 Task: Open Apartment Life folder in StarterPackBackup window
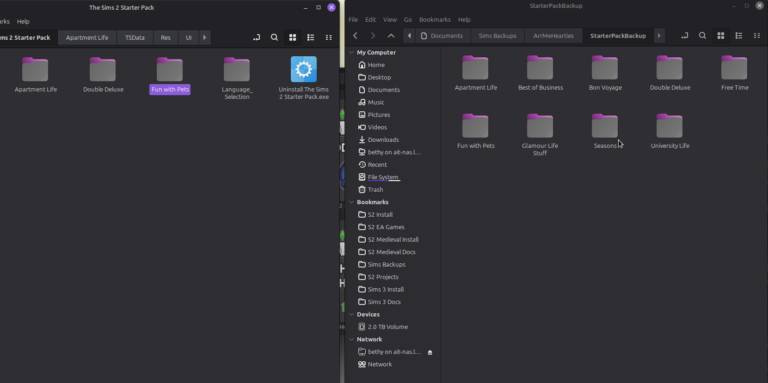click(x=476, y=68)
